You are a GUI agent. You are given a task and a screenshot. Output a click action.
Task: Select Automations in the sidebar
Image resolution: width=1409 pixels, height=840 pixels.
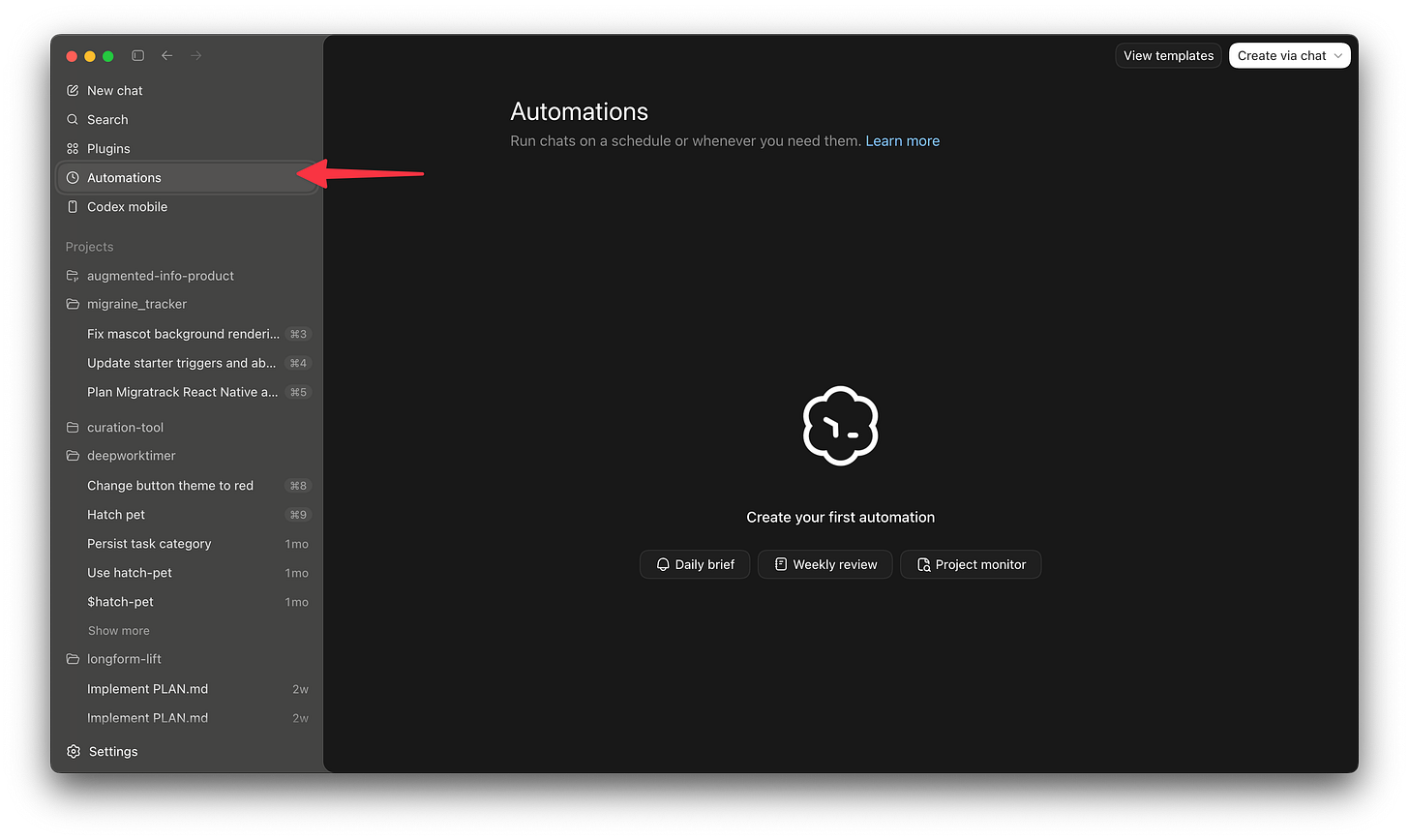click(188, 178)
